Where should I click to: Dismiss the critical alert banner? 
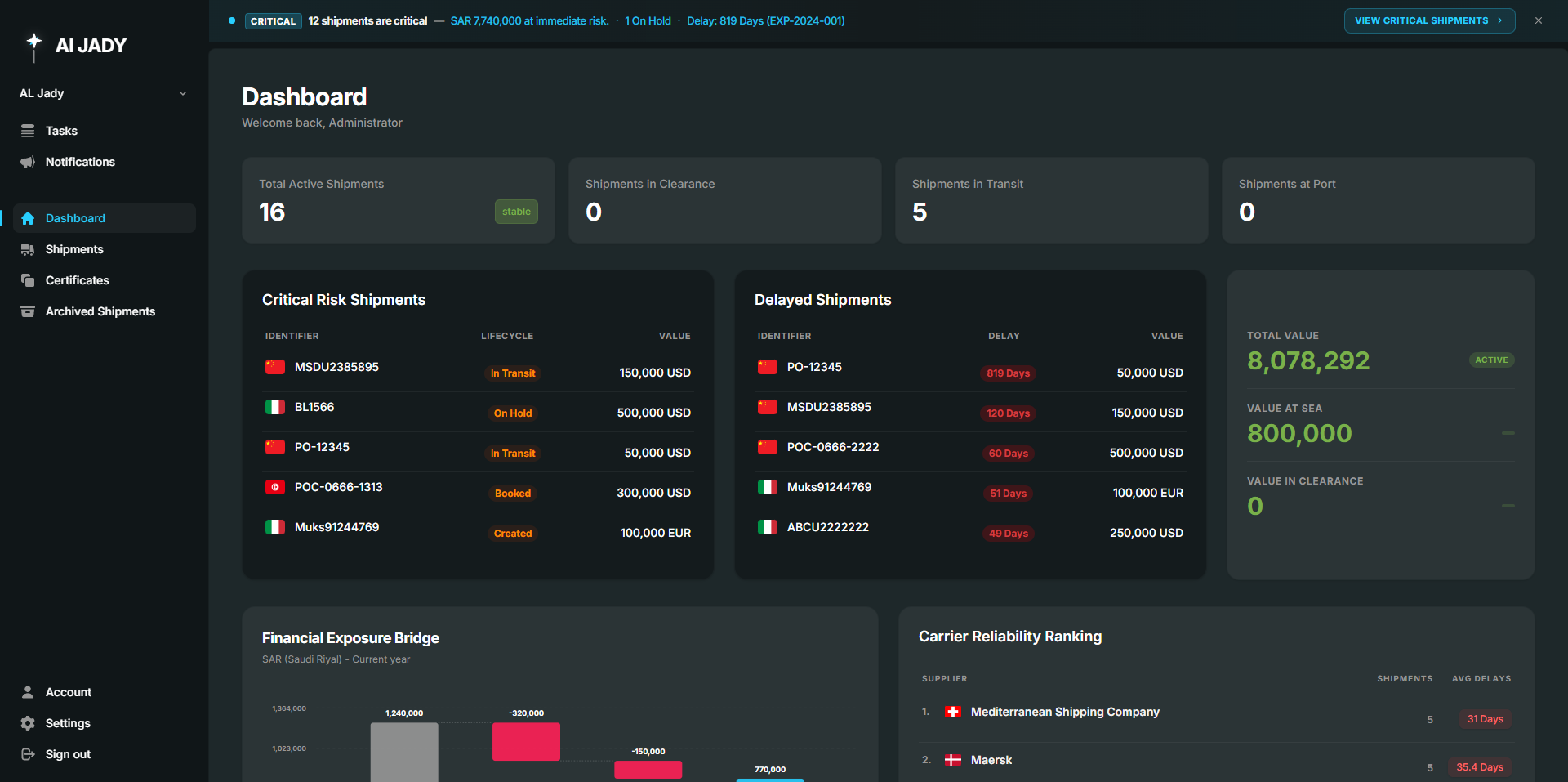[1539, 20]
